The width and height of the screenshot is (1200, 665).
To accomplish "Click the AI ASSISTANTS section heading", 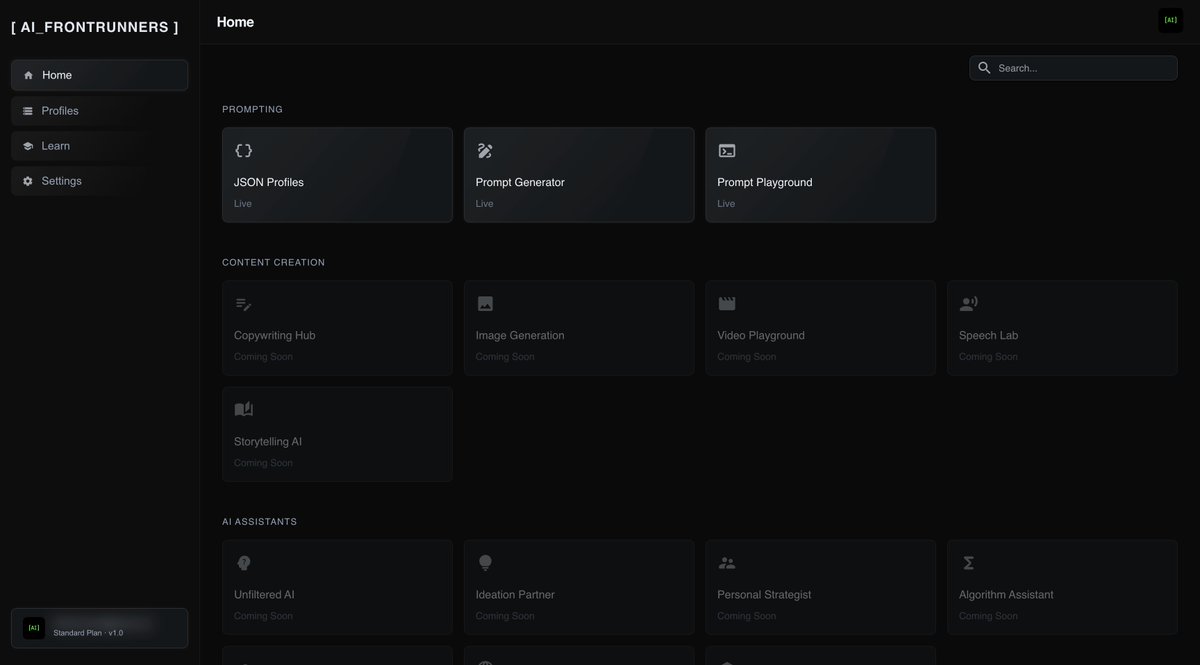I will pos(259,522).
